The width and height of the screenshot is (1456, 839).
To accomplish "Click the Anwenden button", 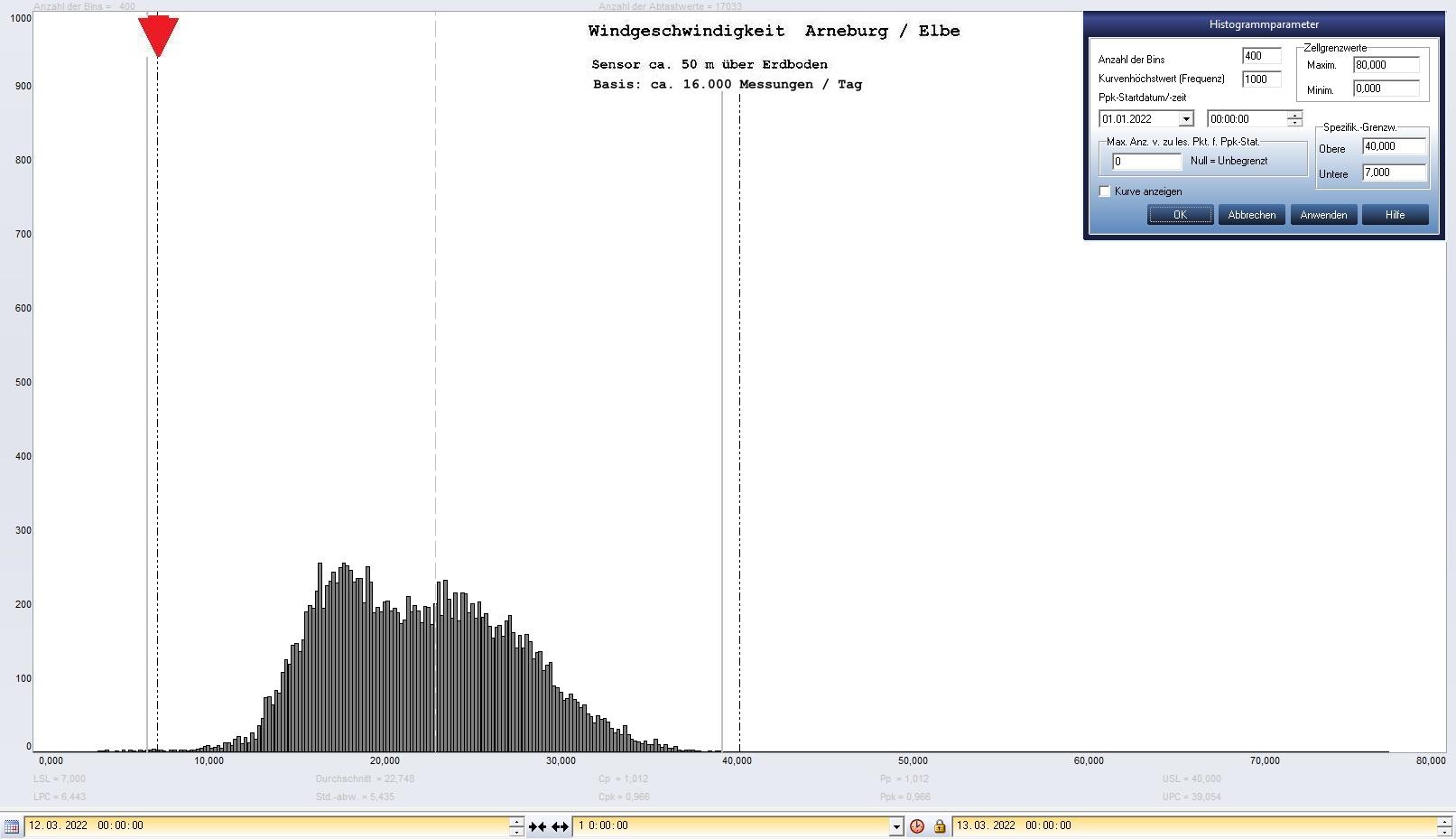I will pyautogui.click(x=1323, y=215).
